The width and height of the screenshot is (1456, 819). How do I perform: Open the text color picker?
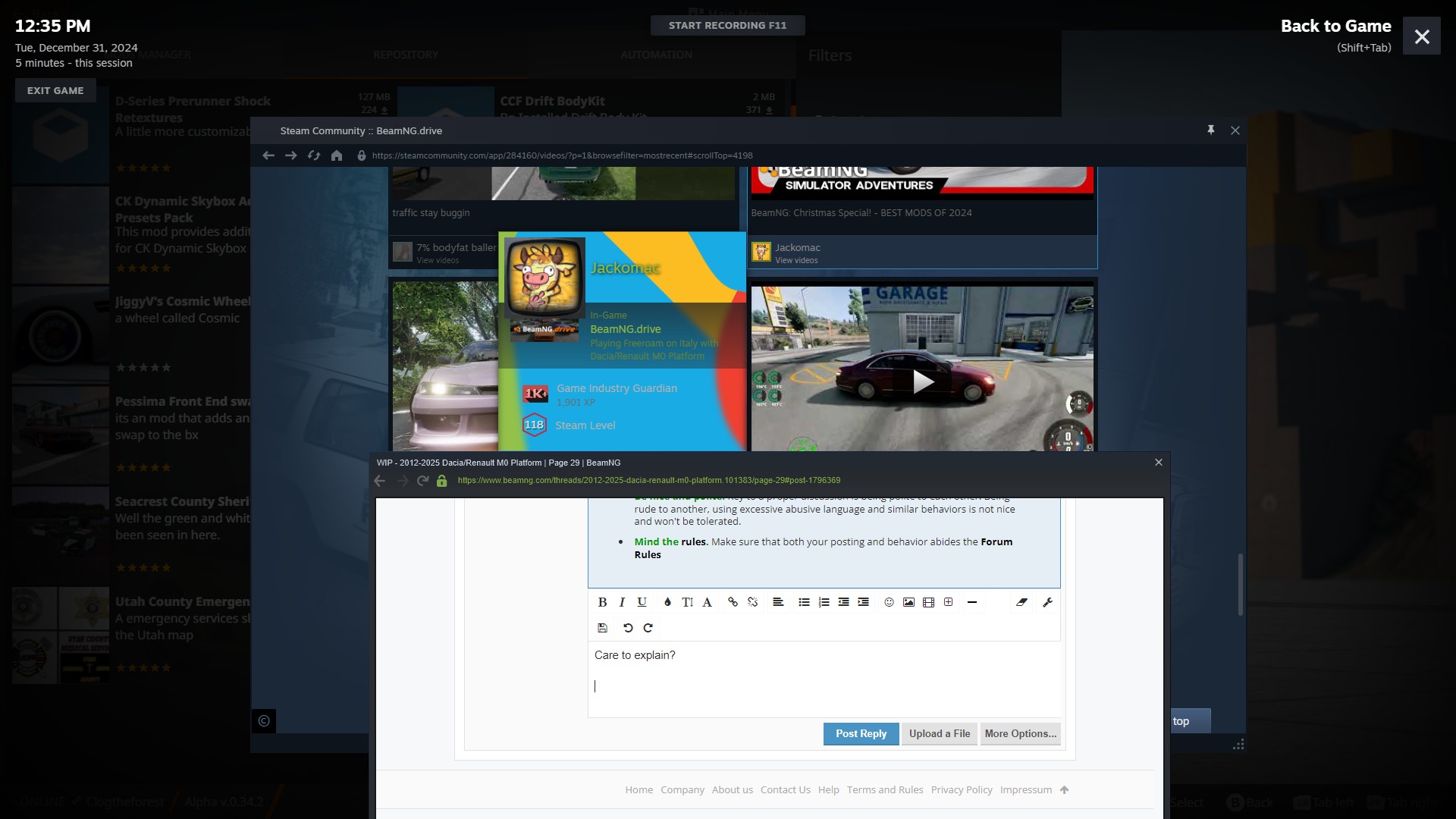[x=667, y=602]
